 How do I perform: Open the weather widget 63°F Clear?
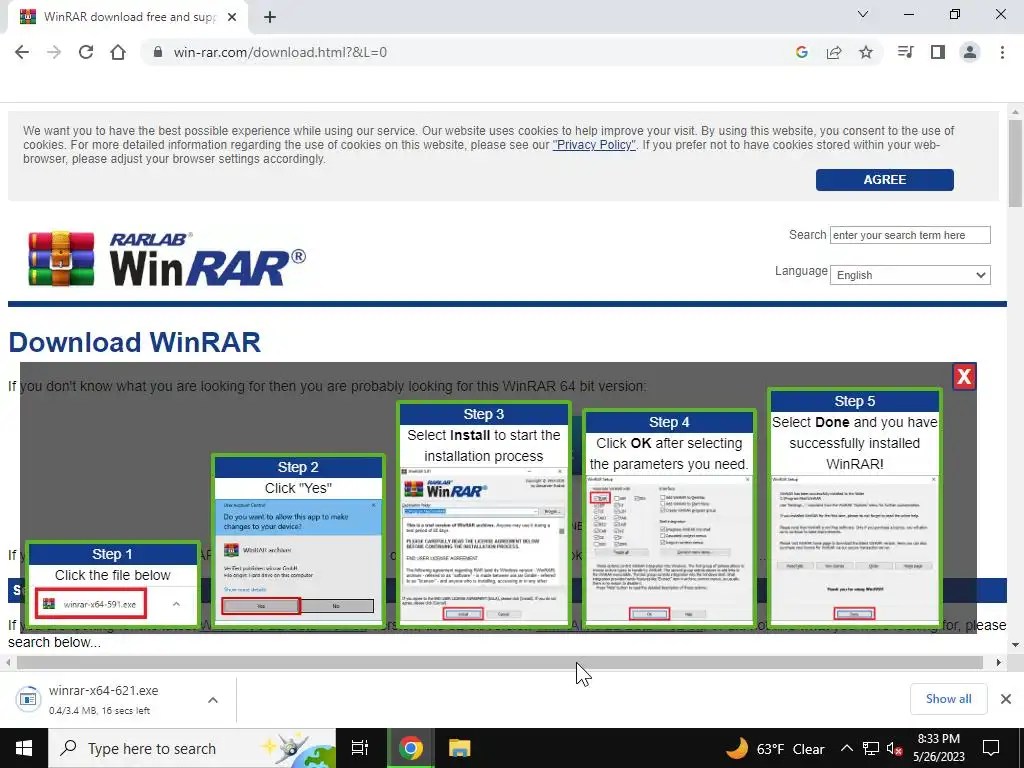775,748
